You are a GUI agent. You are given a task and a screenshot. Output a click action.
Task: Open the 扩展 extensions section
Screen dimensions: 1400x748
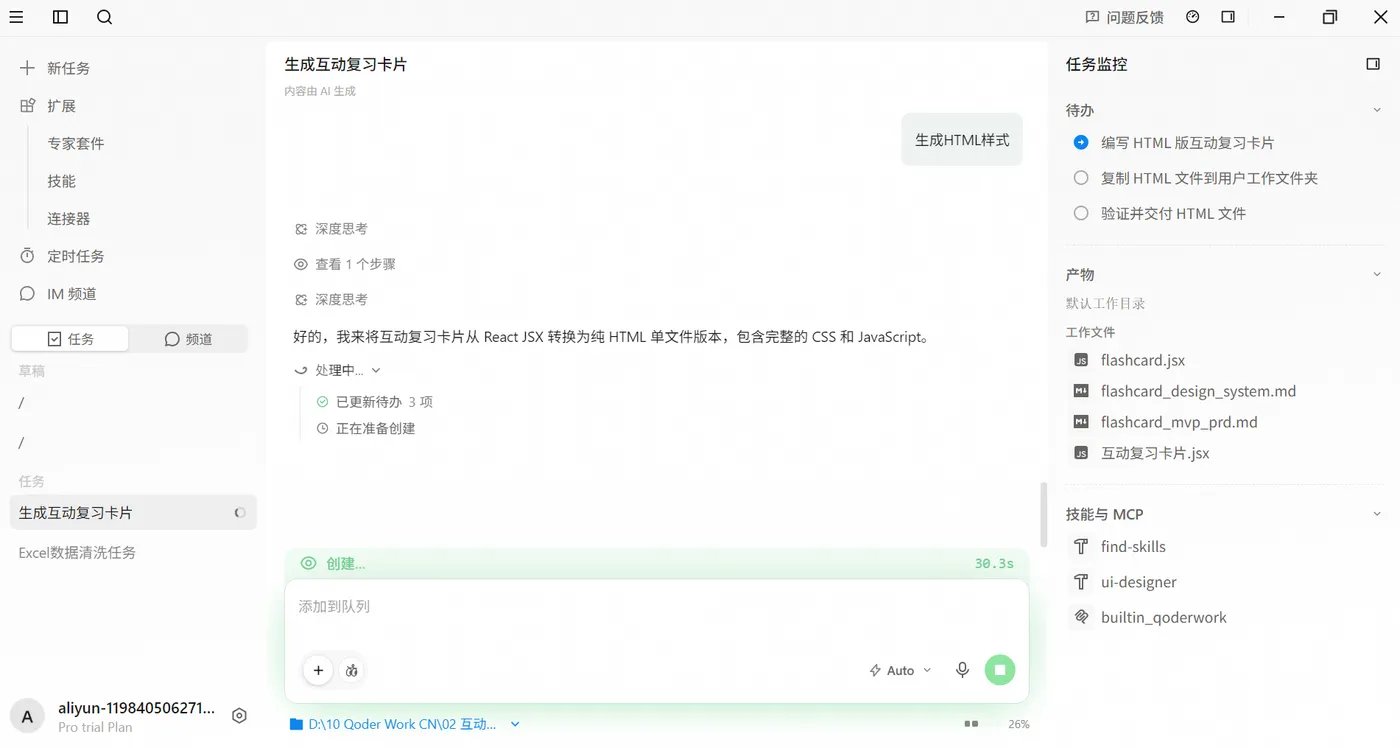point(48,106)
